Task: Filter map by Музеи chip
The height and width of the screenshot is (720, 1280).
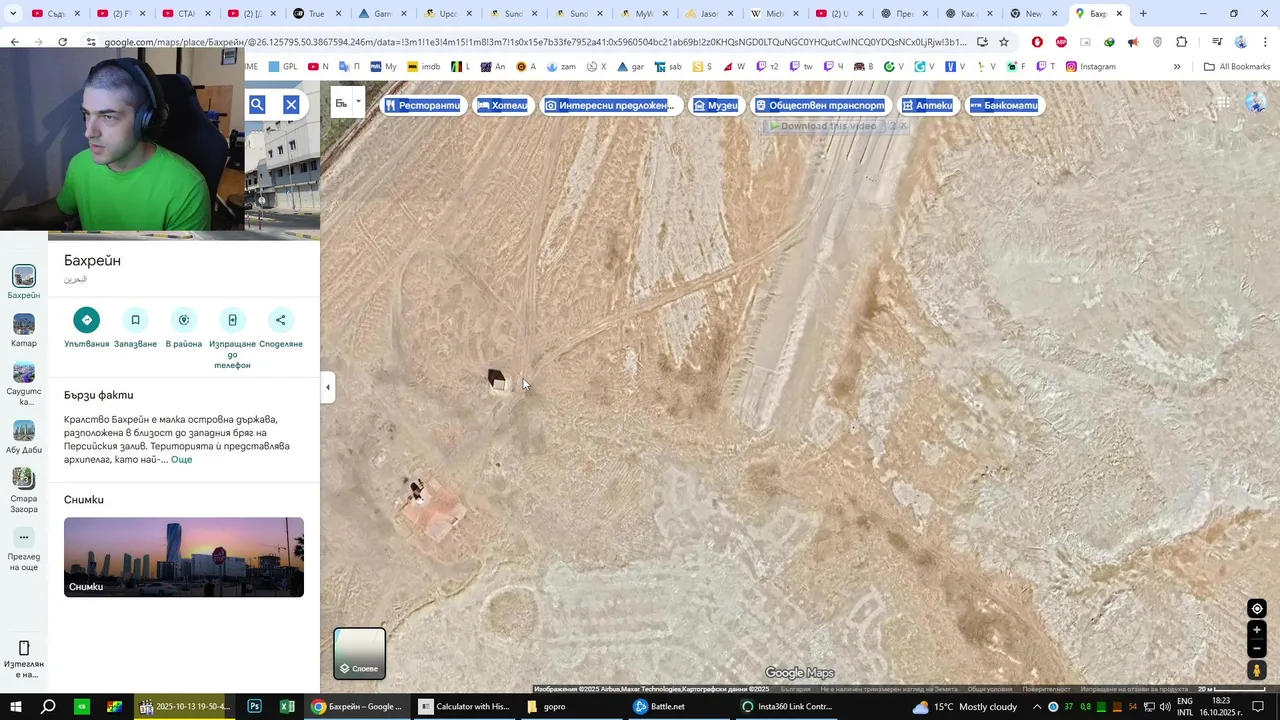Action: [x=716, y=105]
